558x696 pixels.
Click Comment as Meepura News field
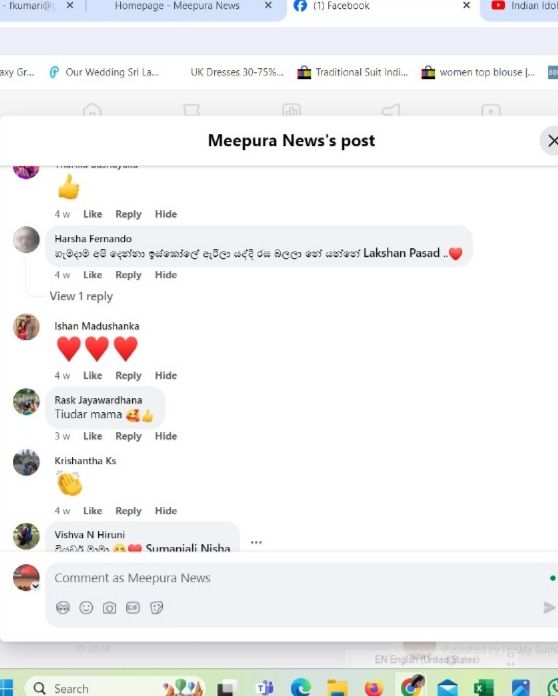(x=293, y=578)
